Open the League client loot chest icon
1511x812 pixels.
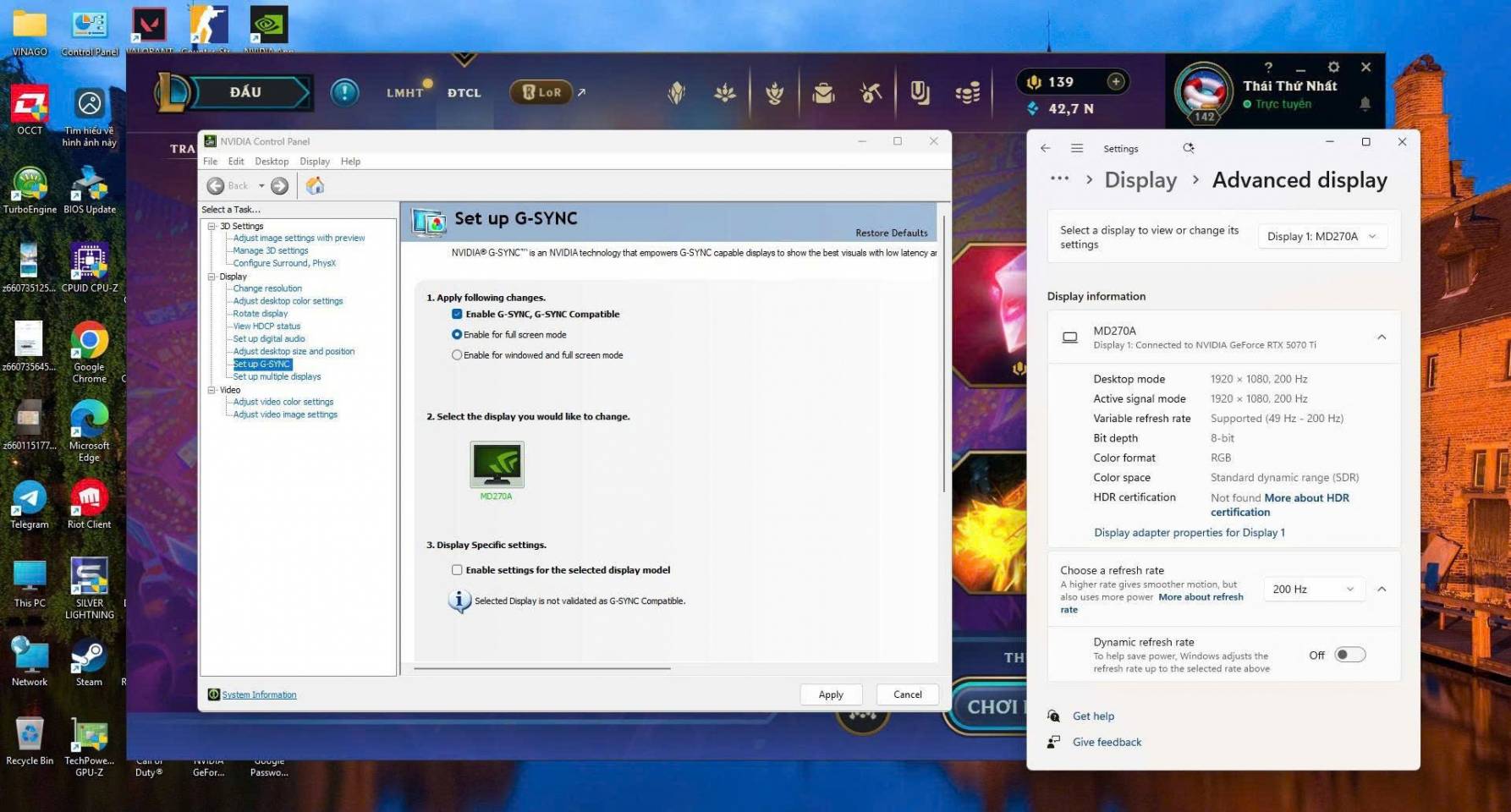[823, 92]
